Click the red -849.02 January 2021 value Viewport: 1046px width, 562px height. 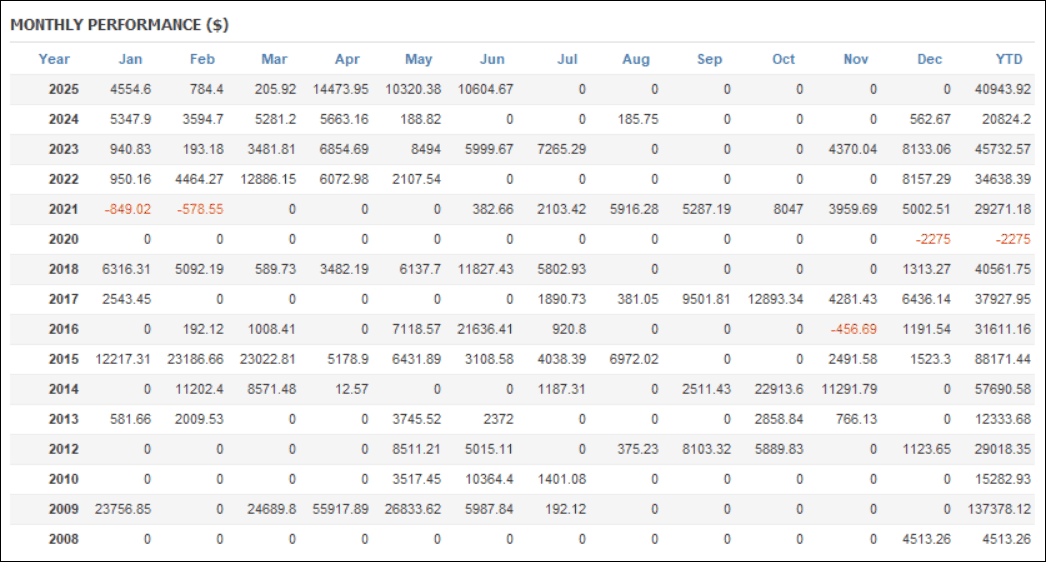(127, 209)
